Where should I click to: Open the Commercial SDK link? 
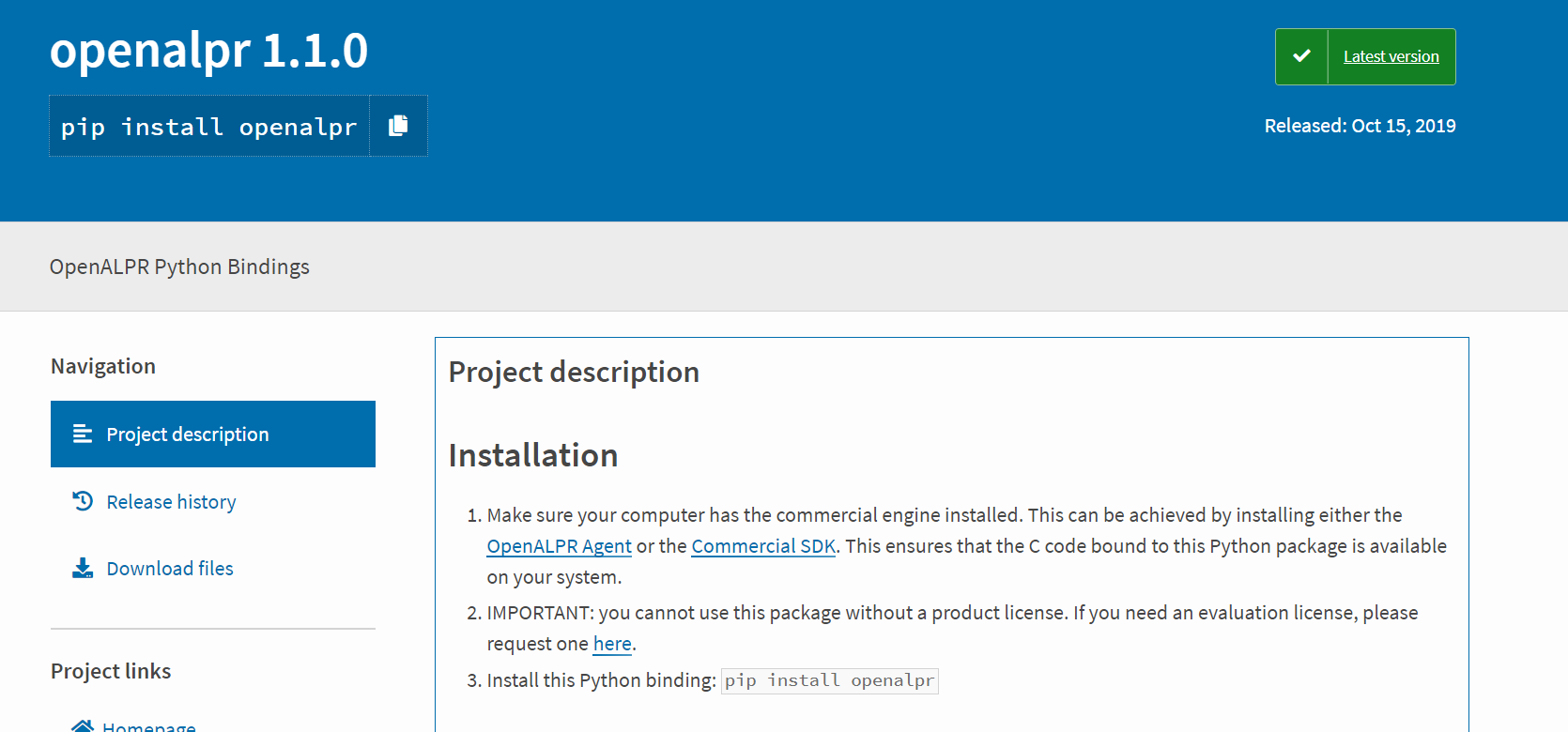762,546
